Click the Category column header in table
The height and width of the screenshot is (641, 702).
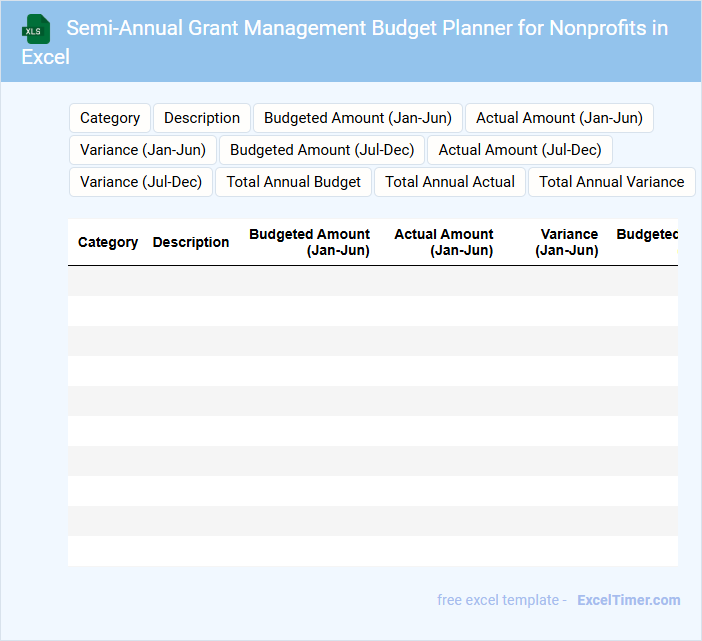pos(108,242)
